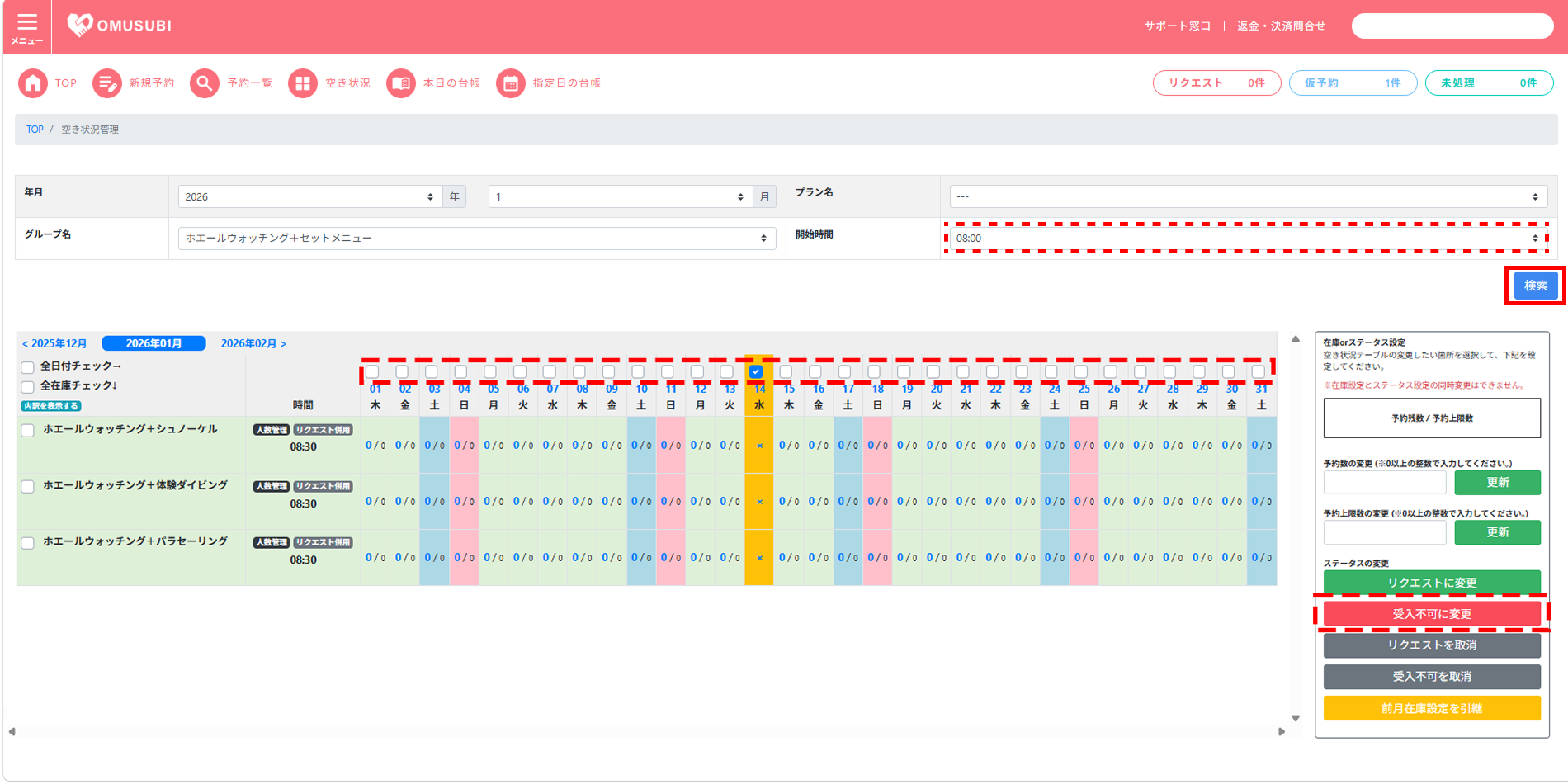This screenshot has width=1568, height=784.
Task: Check the date 01 checkbox
Action: click(x=372, y=372)
